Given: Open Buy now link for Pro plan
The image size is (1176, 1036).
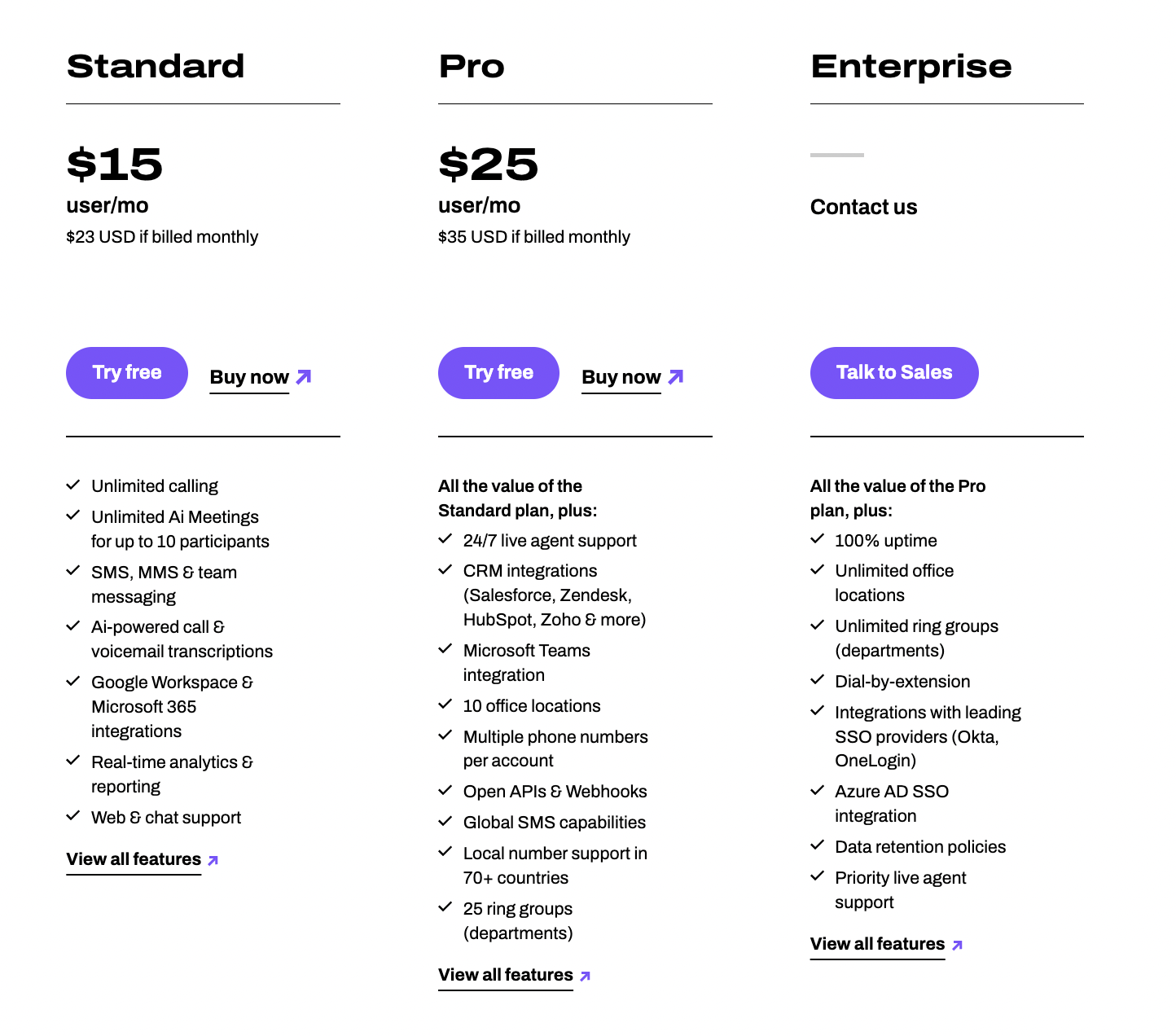Looking at the screenshot, I should (621, 377).
